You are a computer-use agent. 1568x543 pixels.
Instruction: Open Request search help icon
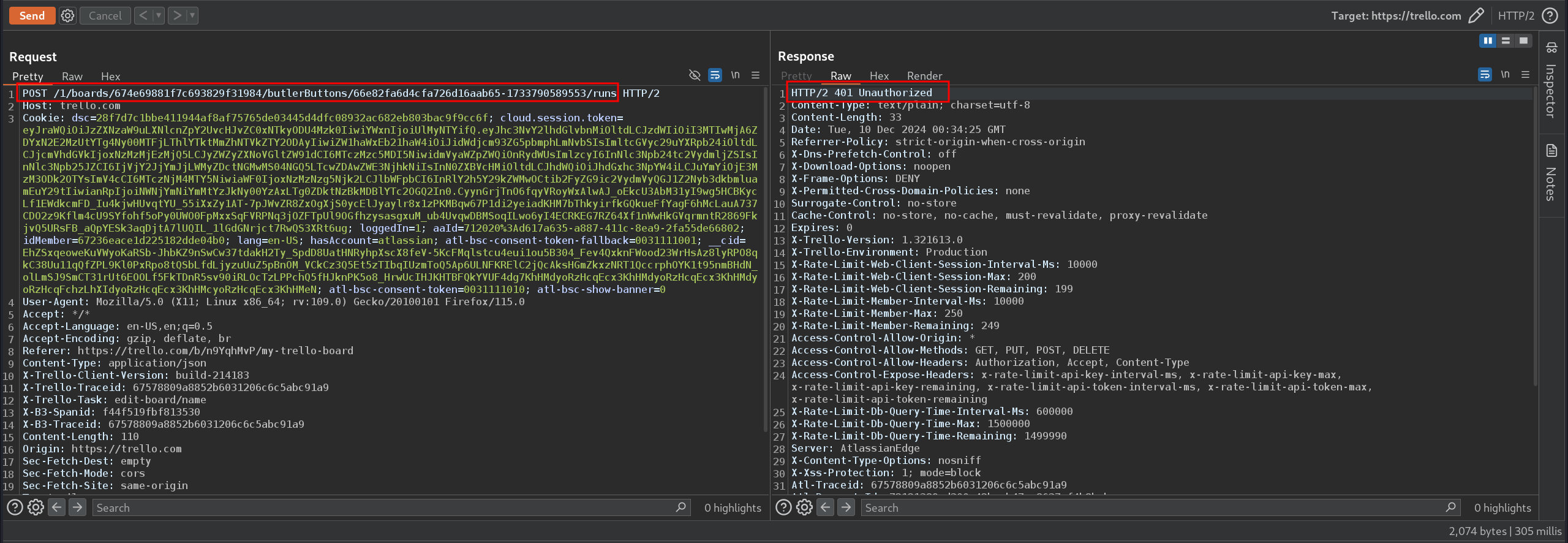(15, 507)
